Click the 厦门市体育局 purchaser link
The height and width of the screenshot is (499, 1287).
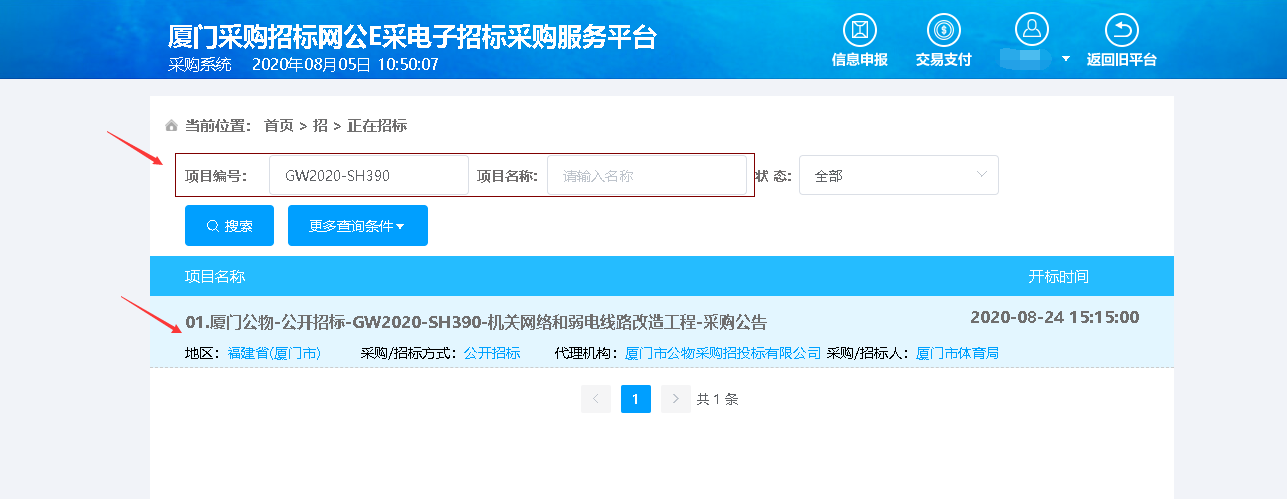click(x=957, y=353)
